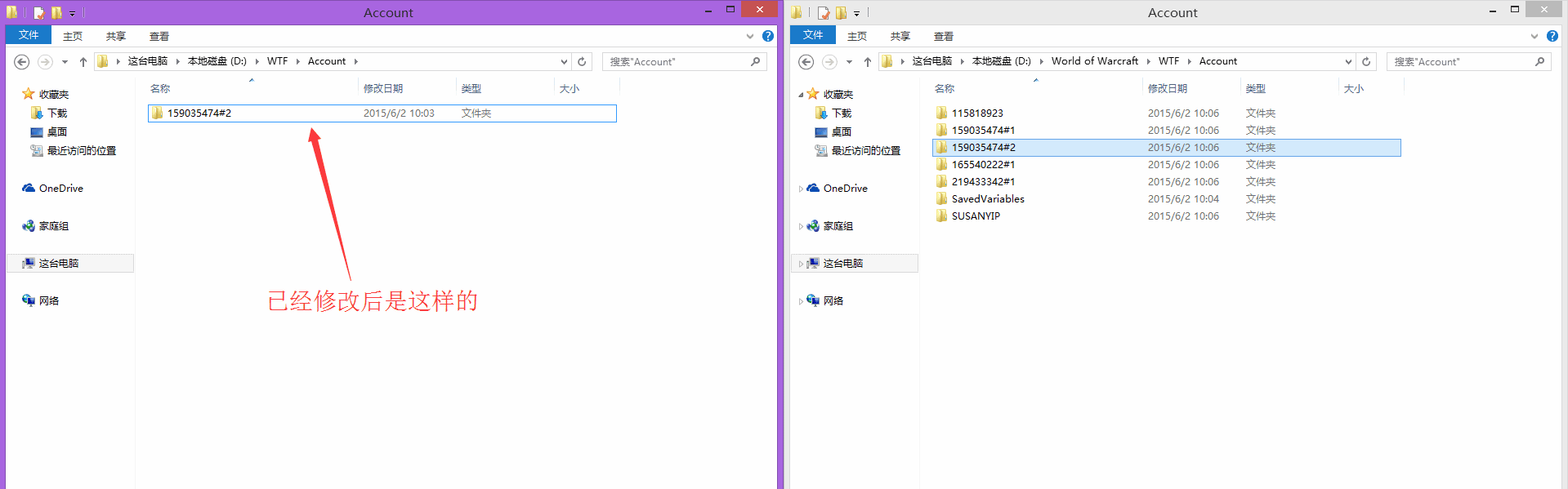This screenshot has width=1568, height=489.
Task: Click the search magnifier in right window
Action: (1539, 61)
